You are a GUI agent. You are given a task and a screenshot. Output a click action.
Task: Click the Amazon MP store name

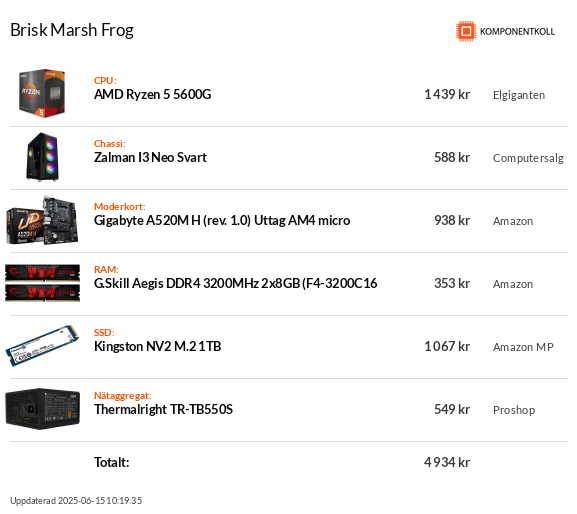[x=523, y=347]
